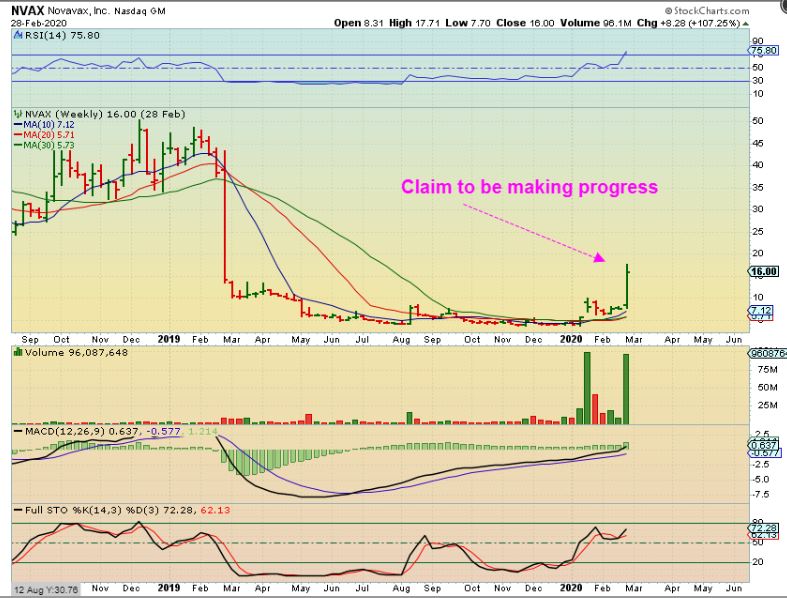Click the 75.80 RSI value tag

tap(763, 50)
